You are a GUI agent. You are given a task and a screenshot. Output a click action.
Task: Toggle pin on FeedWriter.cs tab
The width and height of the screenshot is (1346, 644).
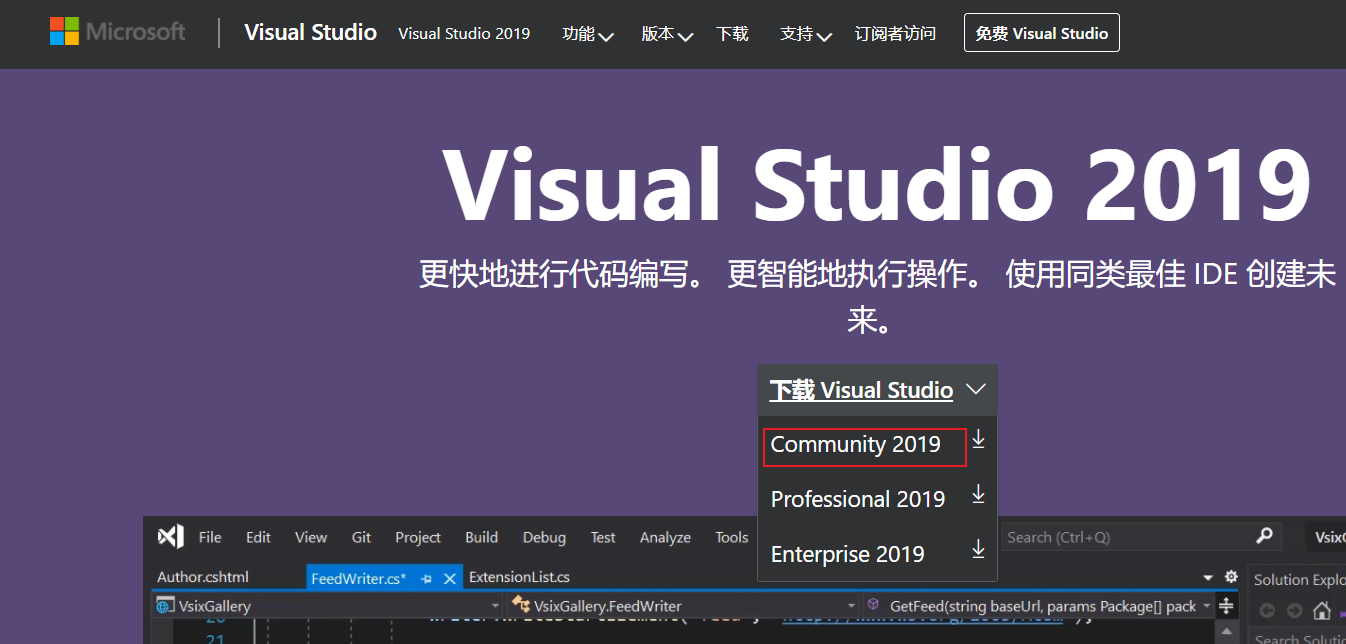point(427,578)
